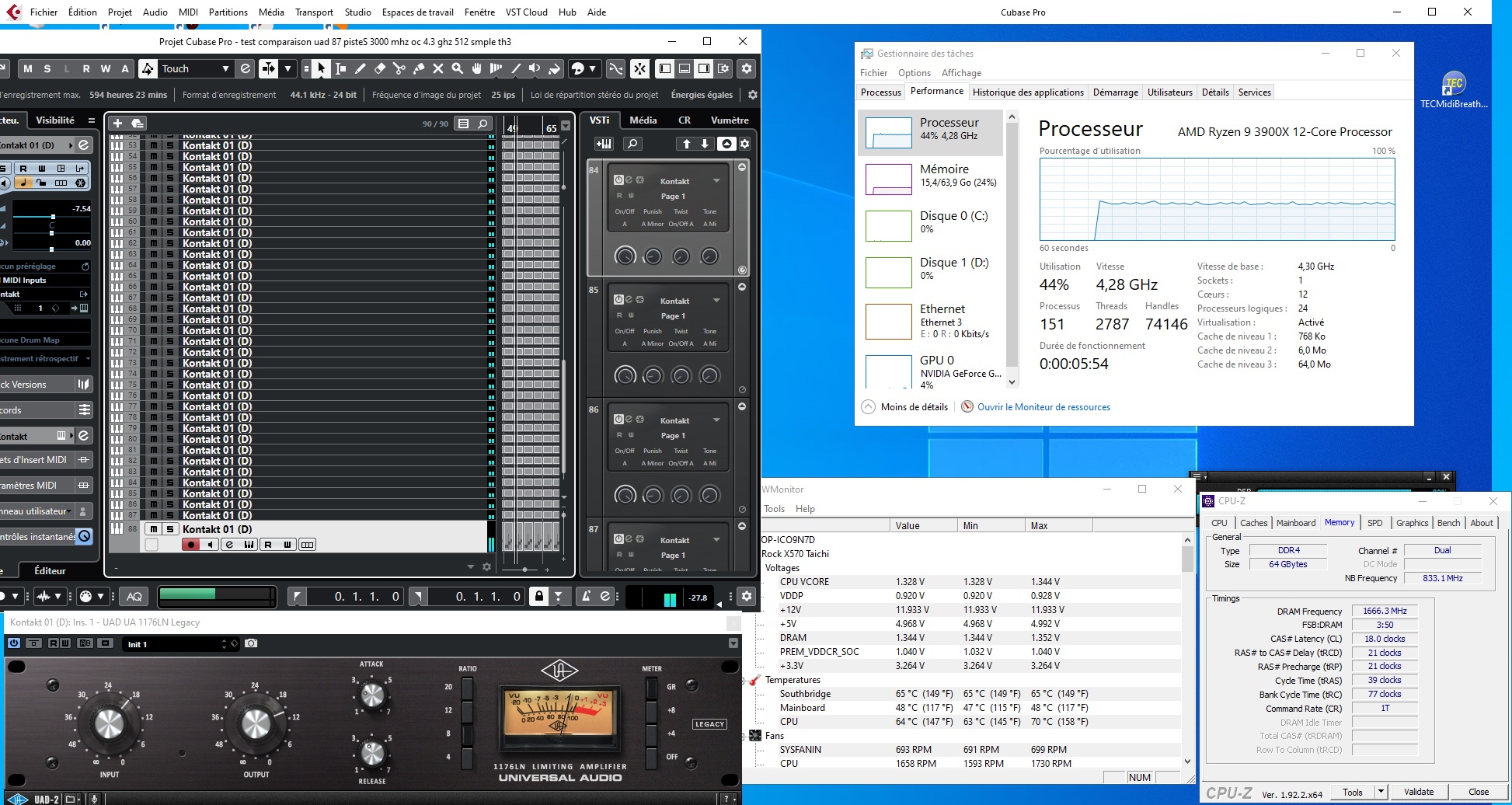Image resolution: width=1512 pixels, height=805 pixels.
Task: Click the search magnifier in the VSTi rack
Action: pos(632,144)
